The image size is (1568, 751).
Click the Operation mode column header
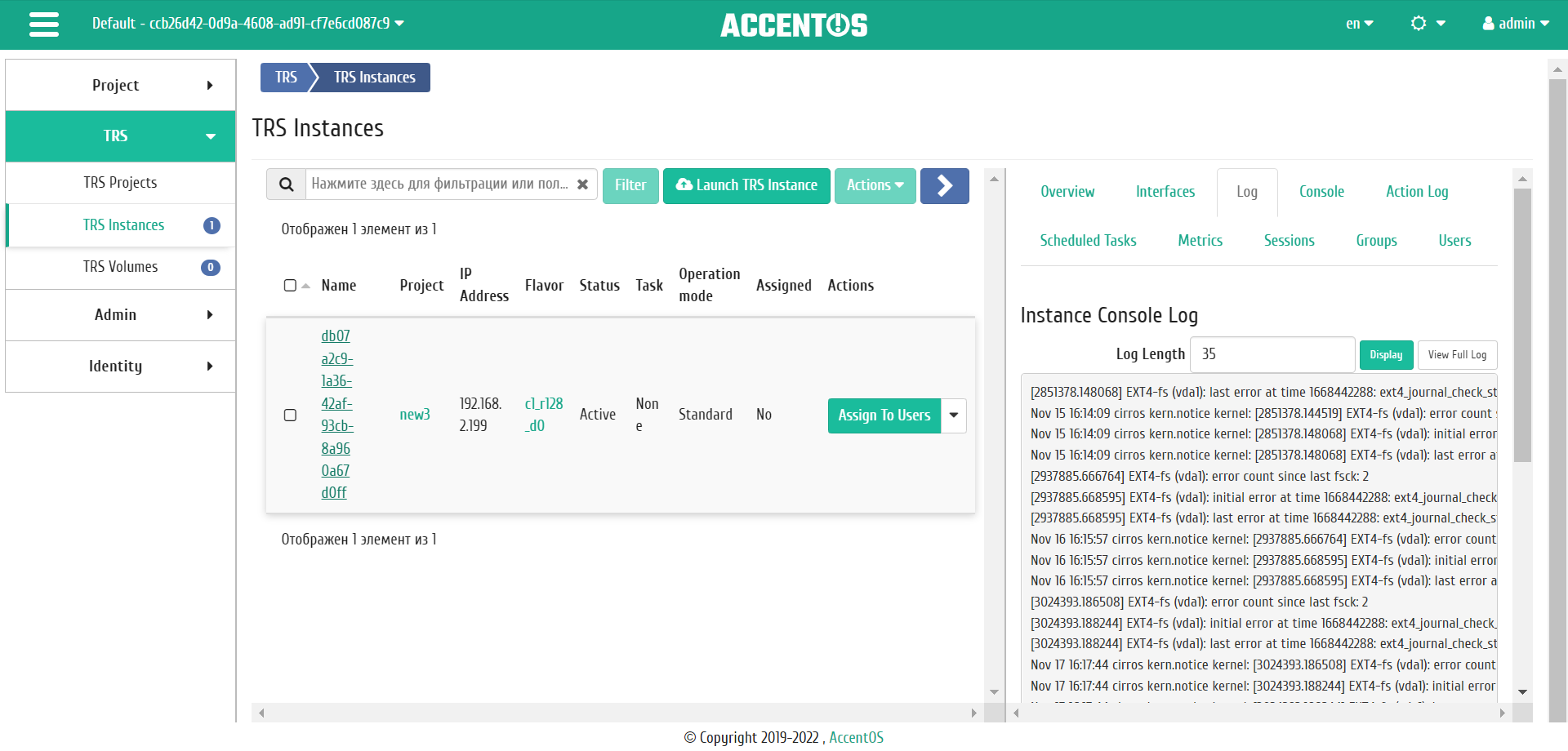(710, 285)
